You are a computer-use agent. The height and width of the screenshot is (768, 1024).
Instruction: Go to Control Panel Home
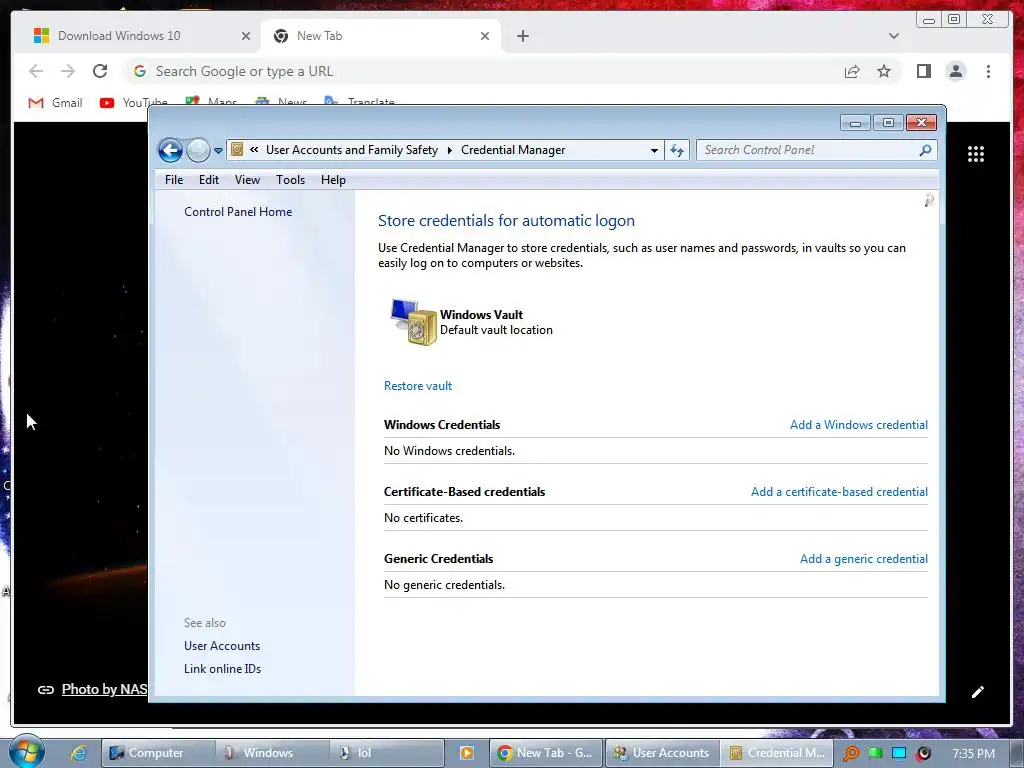point(238,212)
